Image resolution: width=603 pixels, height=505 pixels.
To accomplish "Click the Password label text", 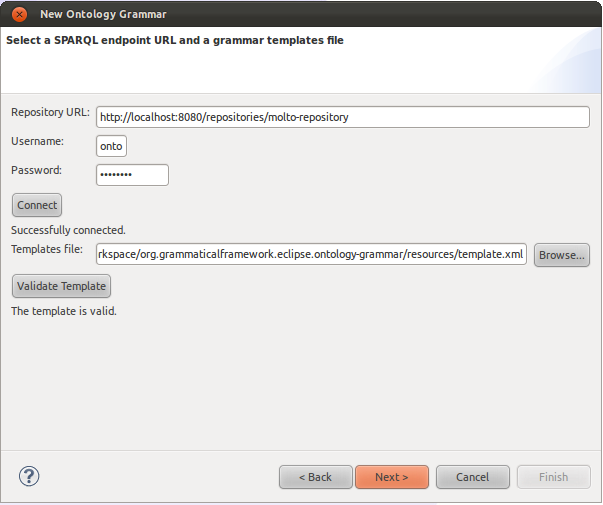I will (37, 170).
